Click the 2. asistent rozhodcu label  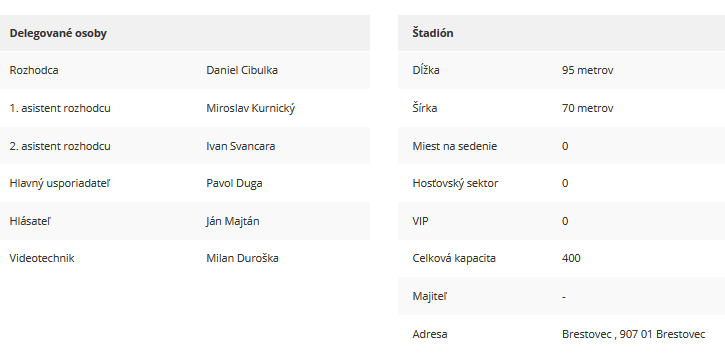click(x=60, y=146)
